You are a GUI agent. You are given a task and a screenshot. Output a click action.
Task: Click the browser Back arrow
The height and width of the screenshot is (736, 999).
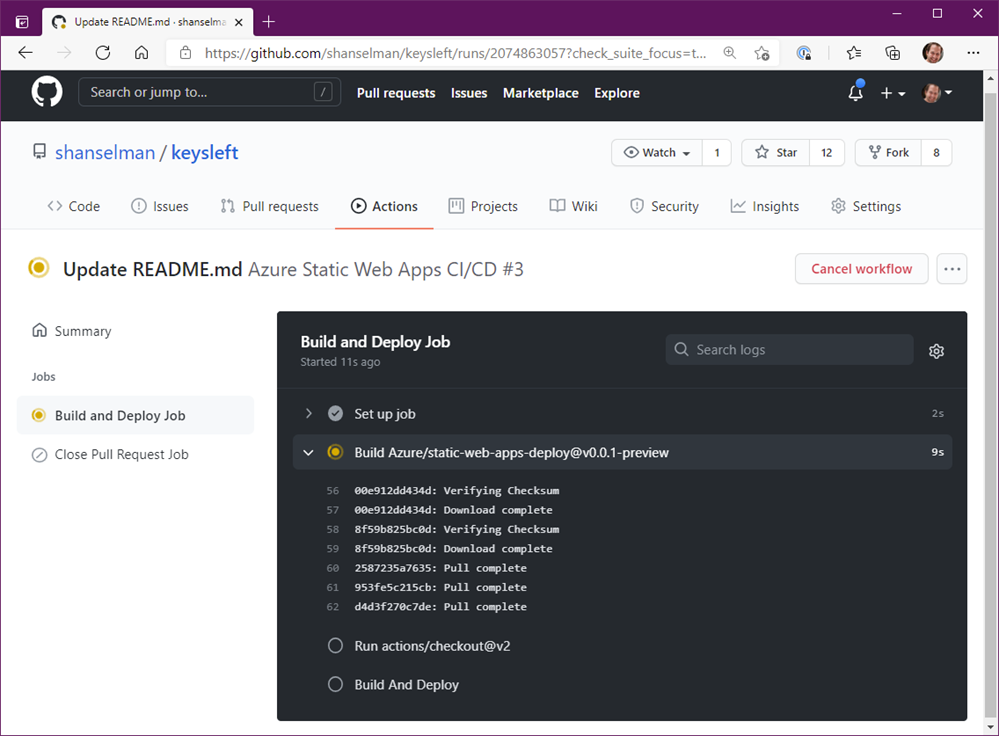(25, 53)
